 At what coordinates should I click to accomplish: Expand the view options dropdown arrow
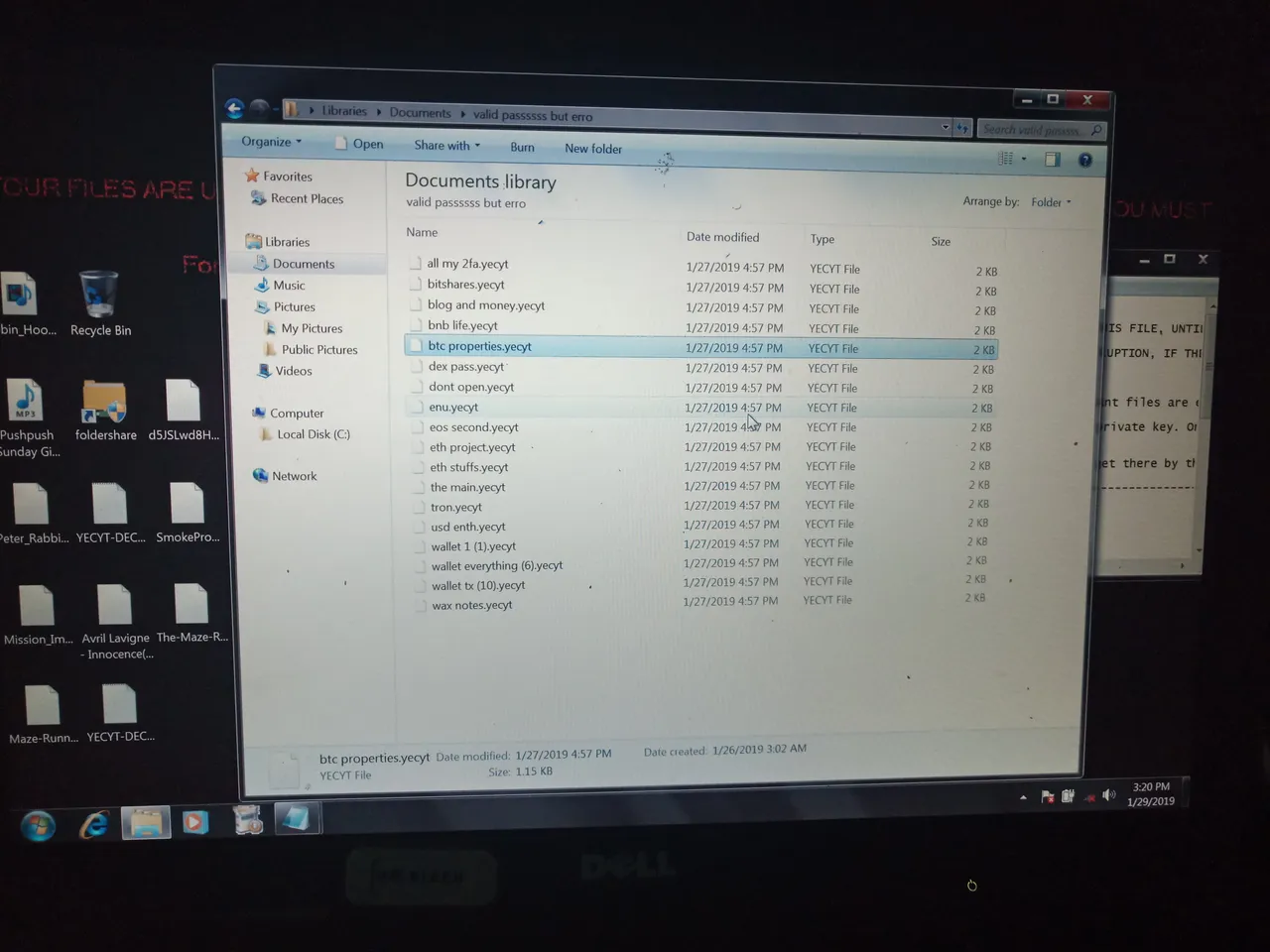1024,159
